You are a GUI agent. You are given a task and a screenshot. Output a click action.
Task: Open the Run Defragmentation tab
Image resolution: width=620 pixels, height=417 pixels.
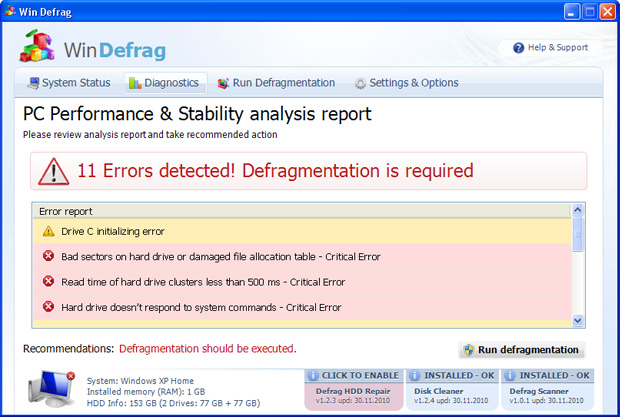tap(276, 83)
